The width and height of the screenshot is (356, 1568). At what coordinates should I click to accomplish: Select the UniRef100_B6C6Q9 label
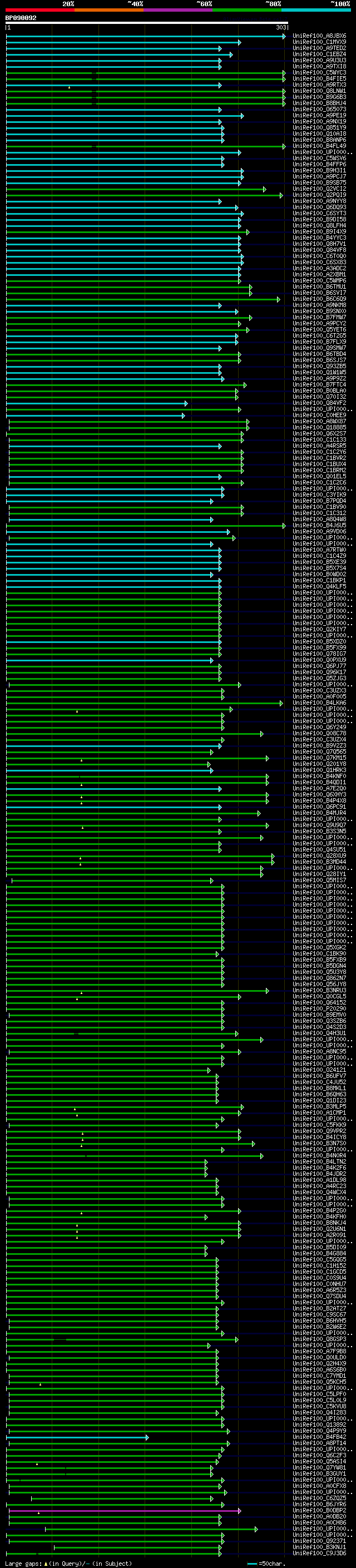pyautogui.click(x=319, y=299)
